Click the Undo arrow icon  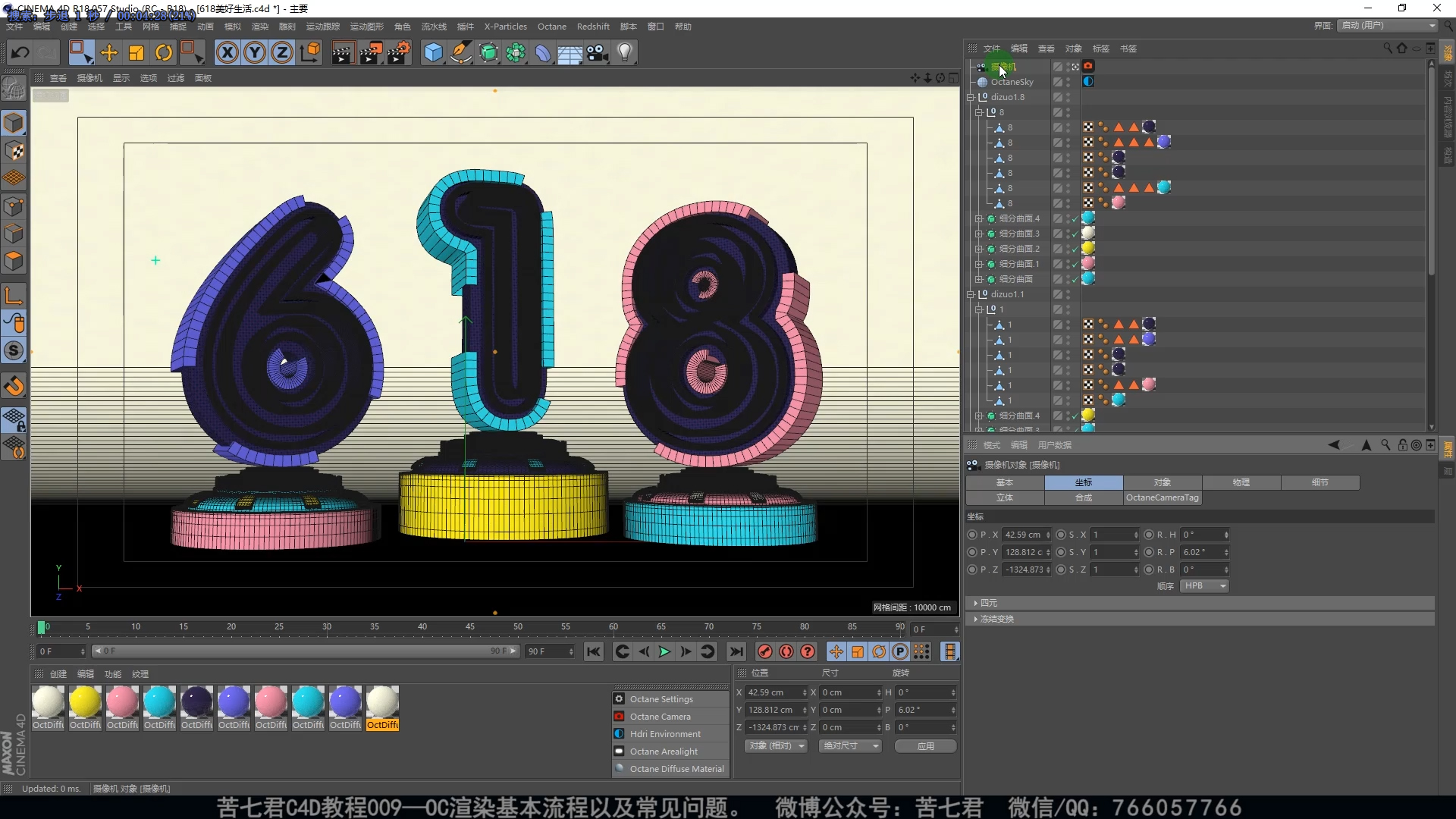pos(20,52)
